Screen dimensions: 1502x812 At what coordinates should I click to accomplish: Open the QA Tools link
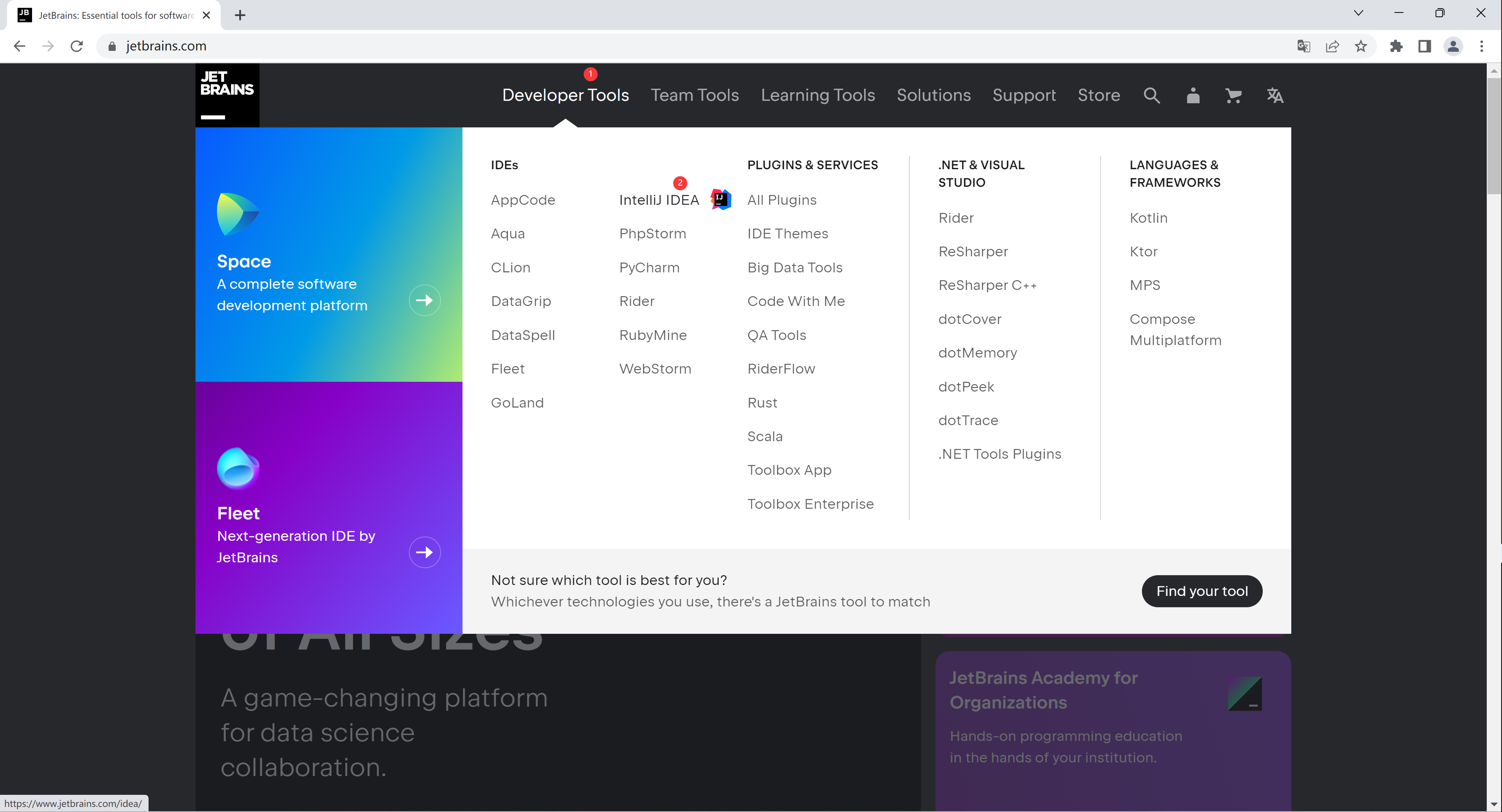click(x=777, y=335)
